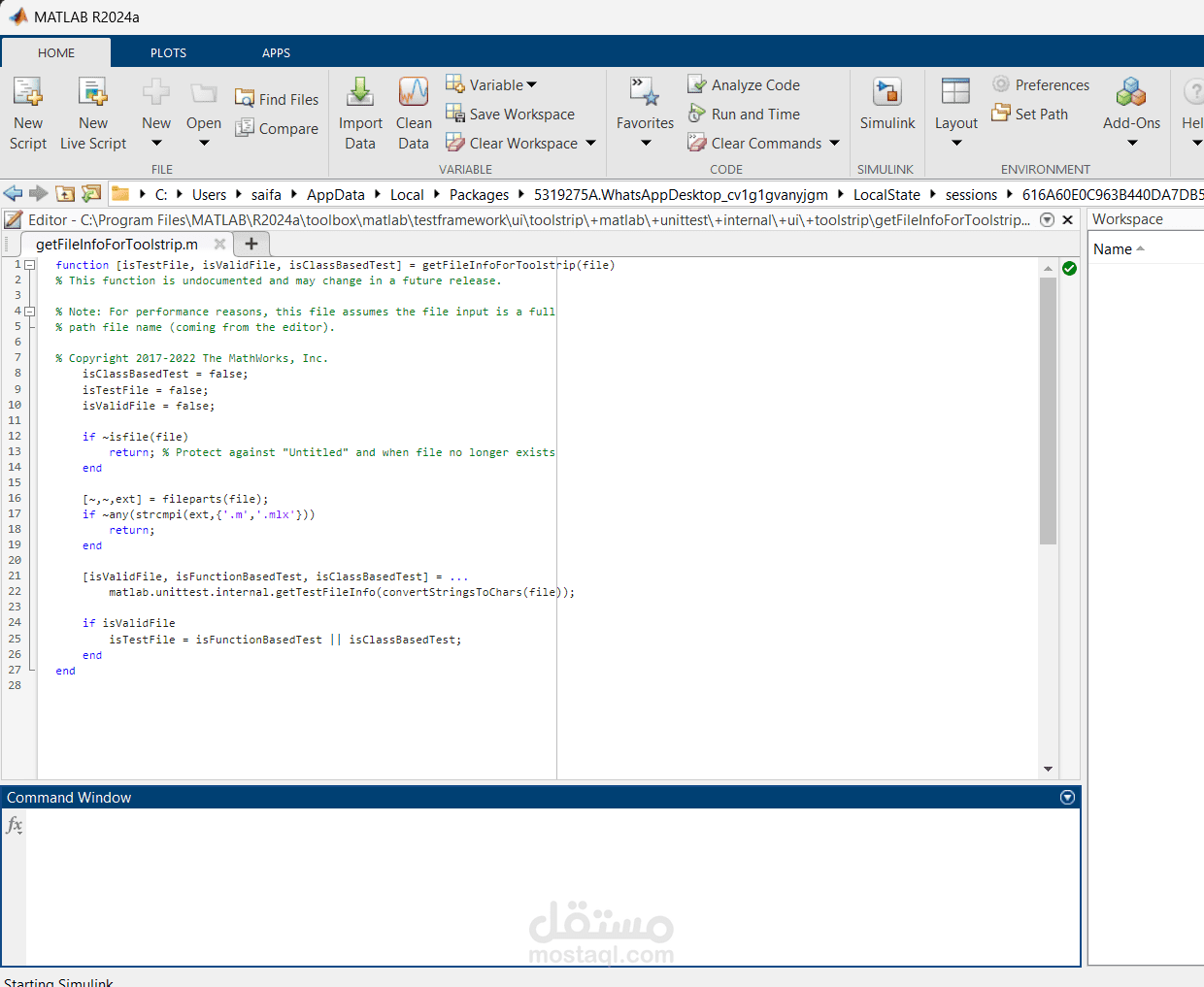The width and height of the screenshot is (1204, 987).
Task: Switch to the APPS tab
Action: 276,52
